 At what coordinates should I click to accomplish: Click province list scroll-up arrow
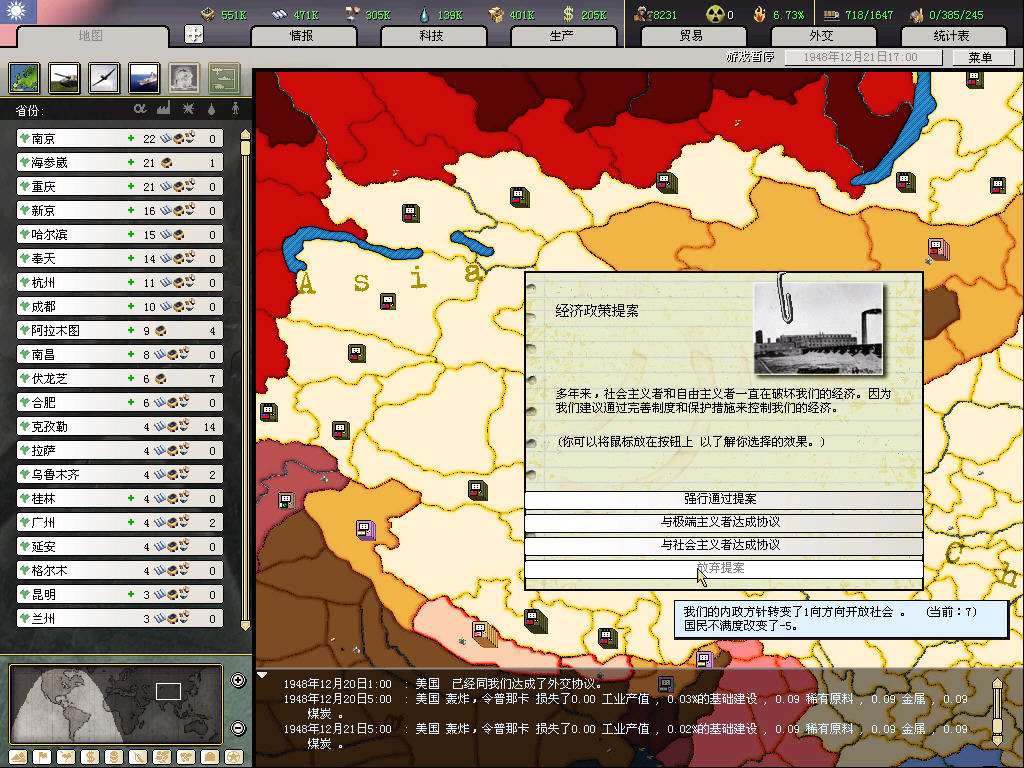246,135
